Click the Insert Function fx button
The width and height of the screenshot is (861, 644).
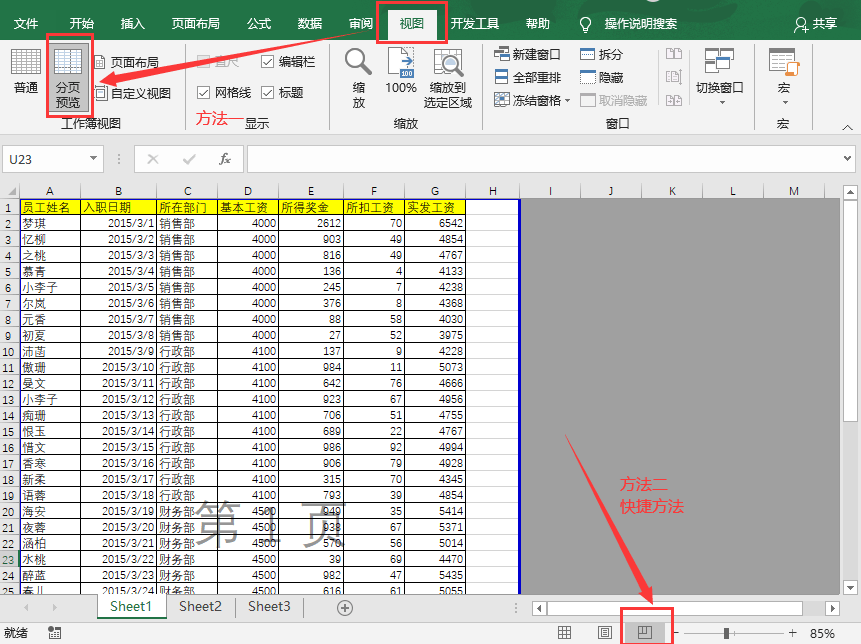point(225,159)
